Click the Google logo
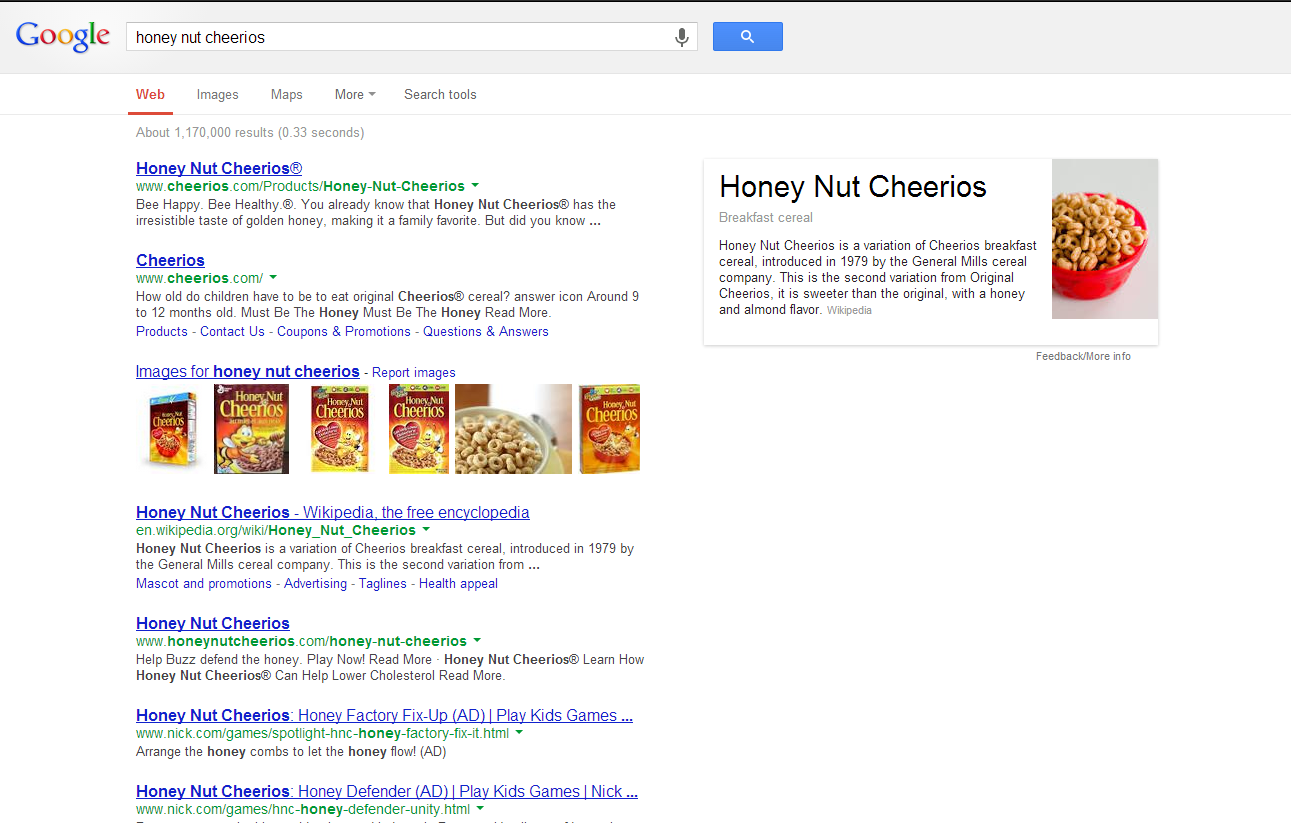The width and height of the screenshot is (1291, 823). click(x=63, y=37)
